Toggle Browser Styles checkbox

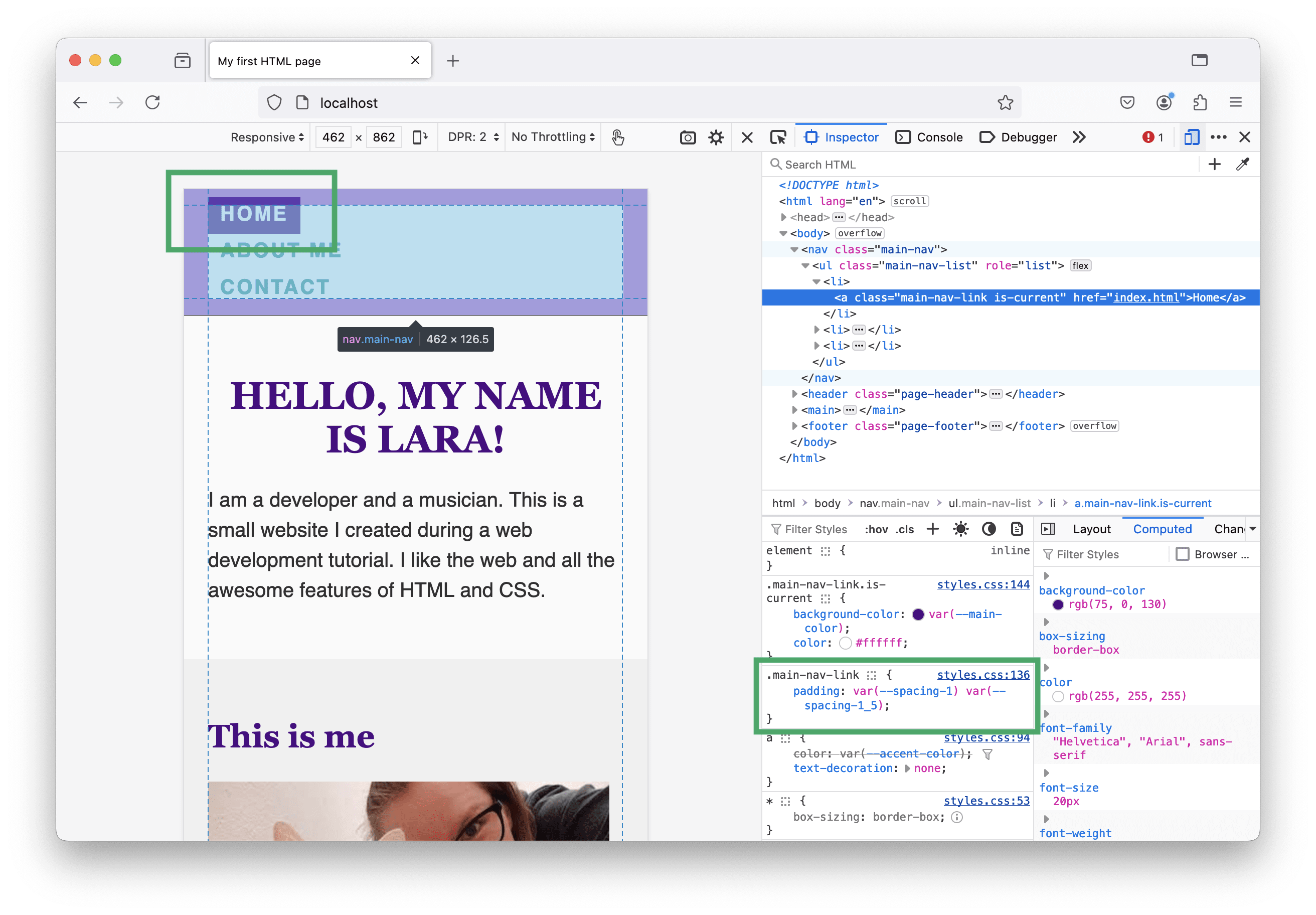1182,554
